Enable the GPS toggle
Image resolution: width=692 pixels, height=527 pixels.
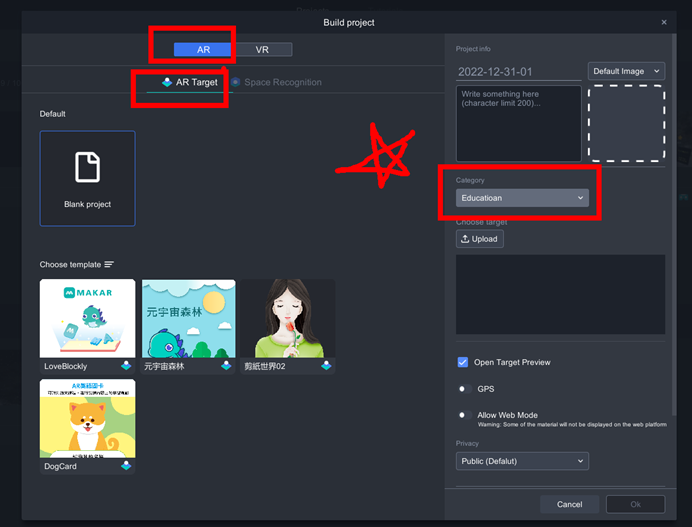[464, 389]
